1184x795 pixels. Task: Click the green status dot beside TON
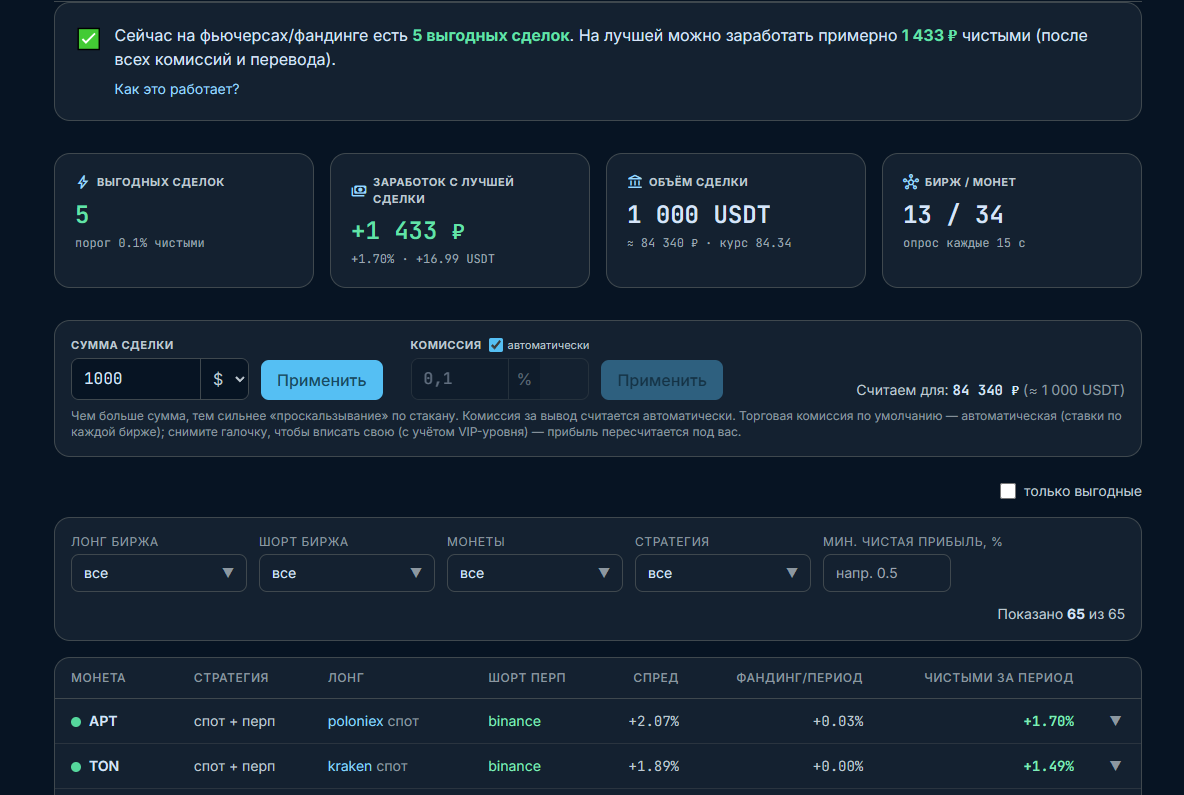(x=76, y=767)
